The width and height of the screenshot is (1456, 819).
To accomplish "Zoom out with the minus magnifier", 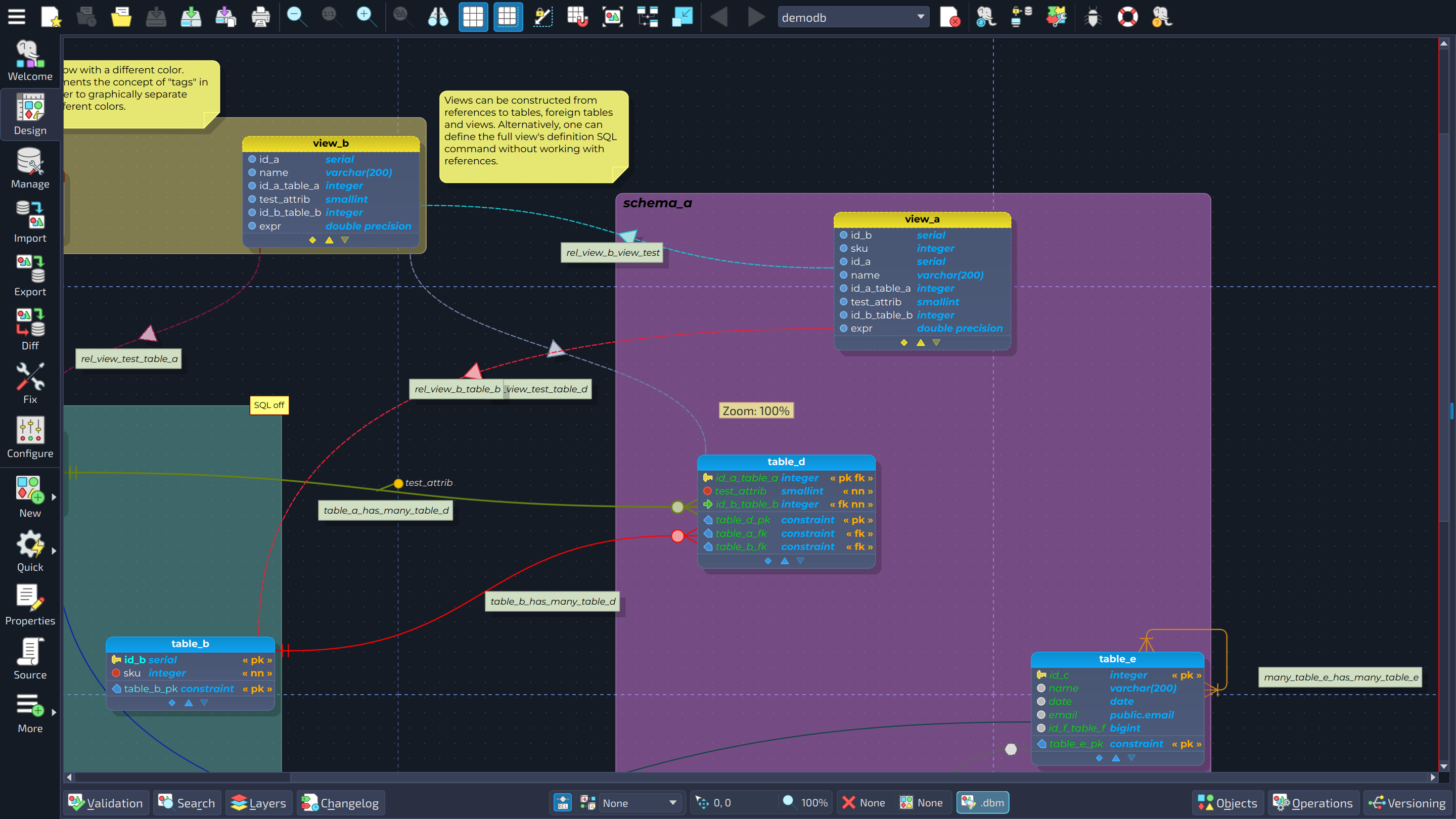I will pos(296,17).
